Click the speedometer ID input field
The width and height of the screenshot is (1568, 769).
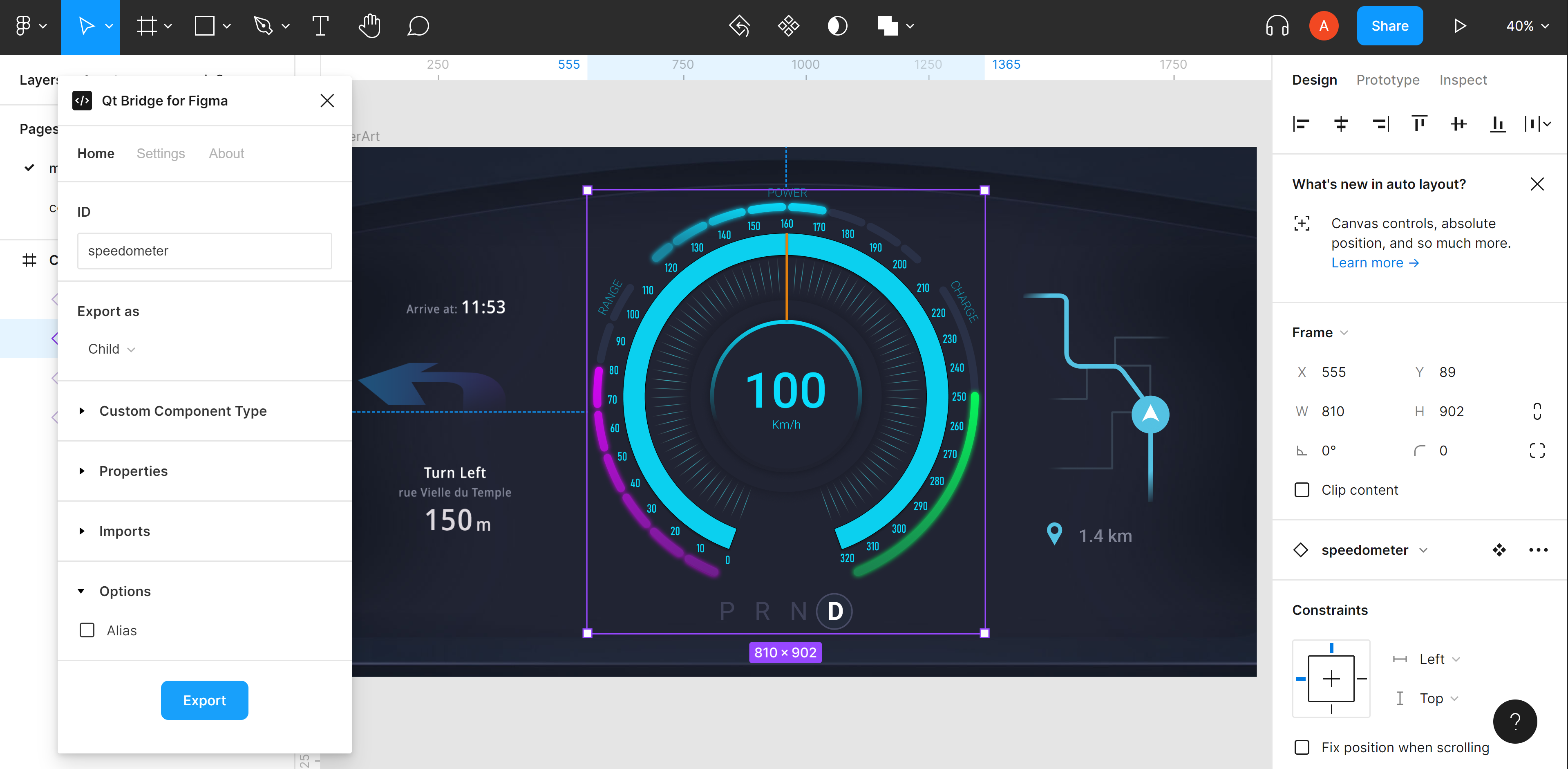pos(204,251)
